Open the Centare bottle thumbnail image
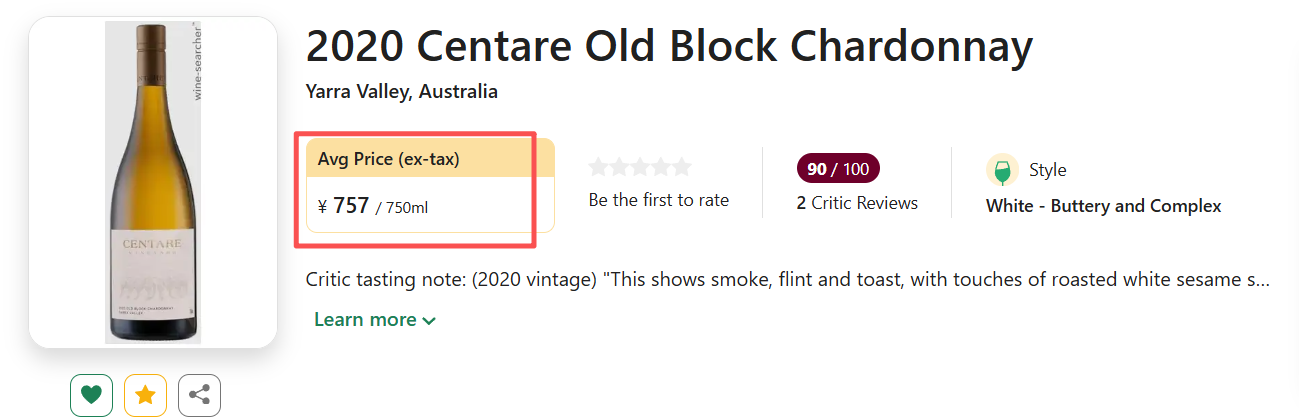The height and width of the screenshot is (420, 1299). [x=153, y=182]
